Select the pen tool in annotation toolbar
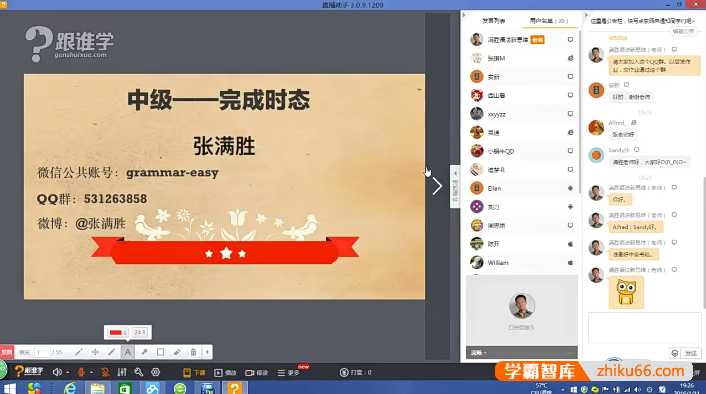706x394 pixels. click(79, 352)
